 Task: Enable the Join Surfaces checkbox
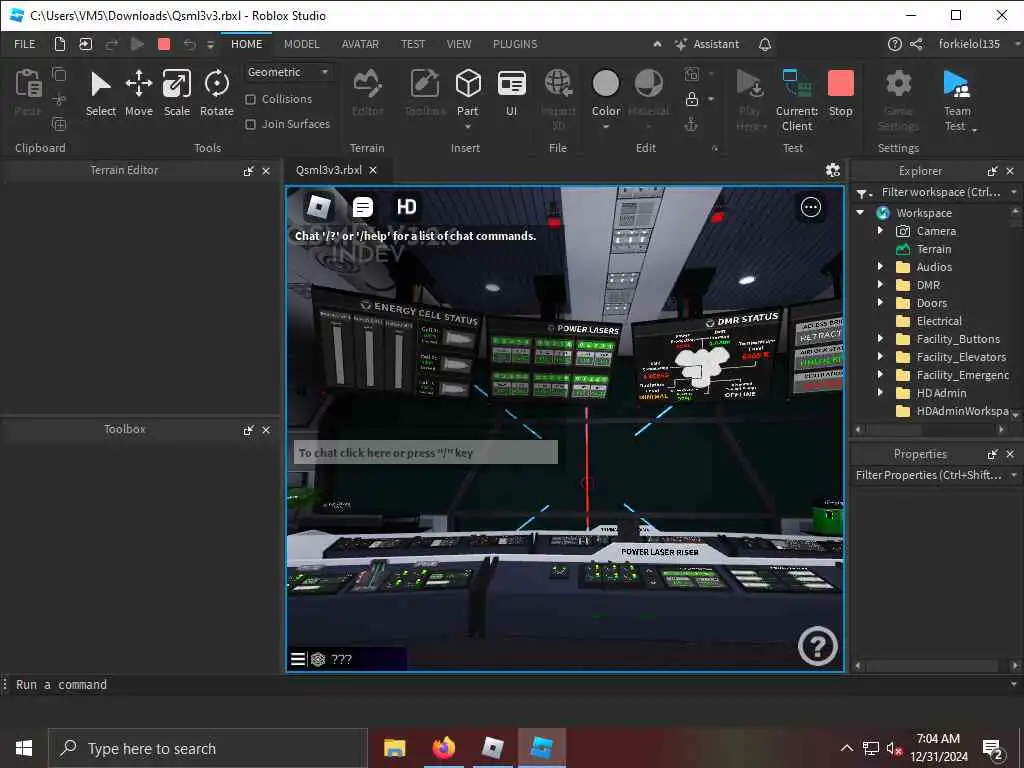tap(250, 124)
